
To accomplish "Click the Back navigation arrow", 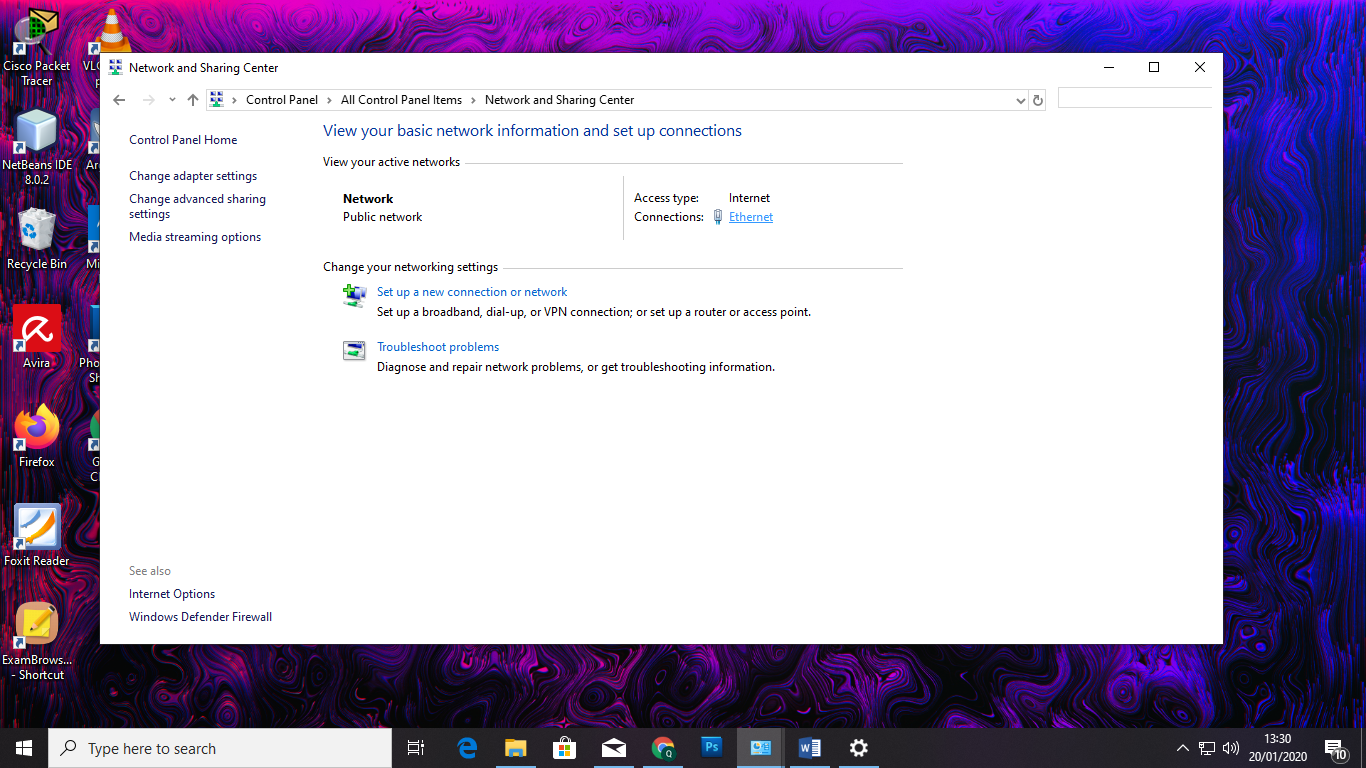I will [119, 100].
